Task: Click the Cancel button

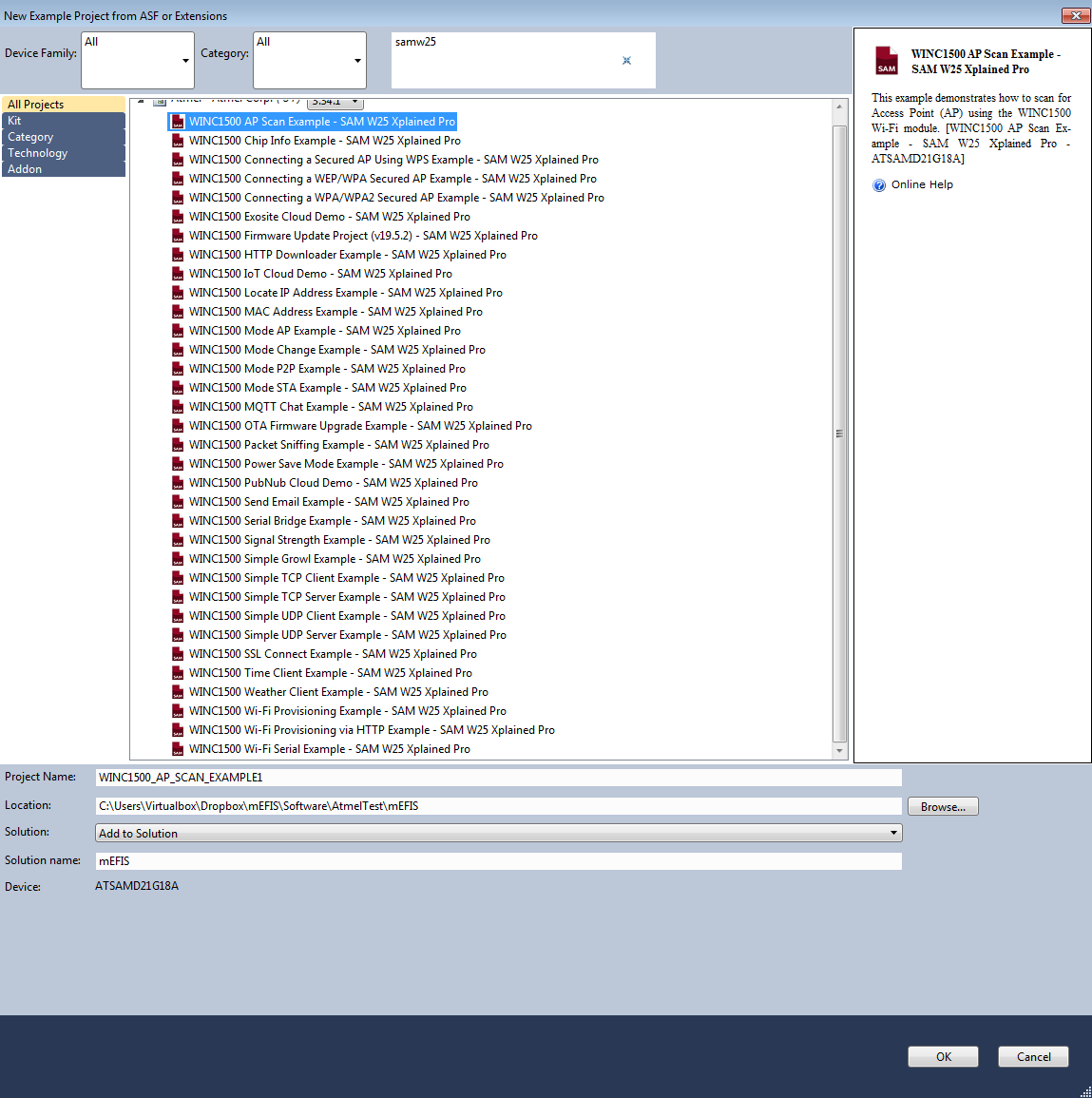Action: [x=1033, y=1057]
